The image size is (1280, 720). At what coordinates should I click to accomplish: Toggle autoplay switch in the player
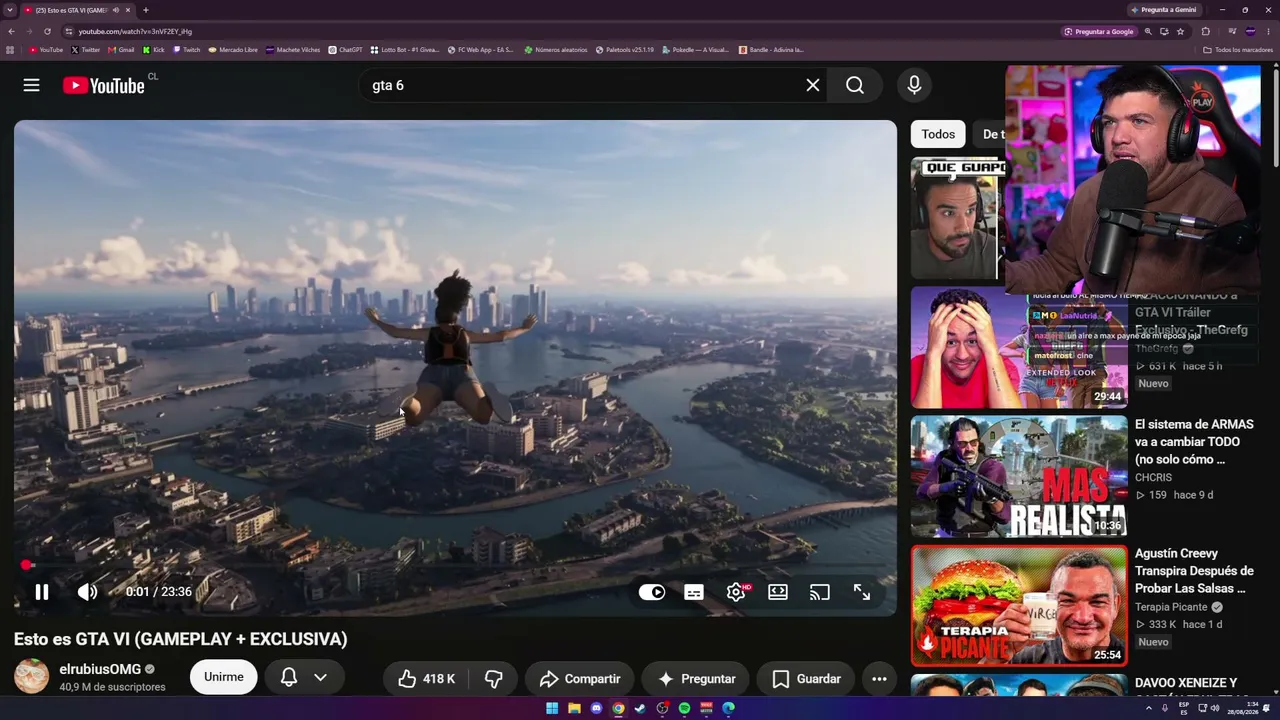(x=652, y=592)
